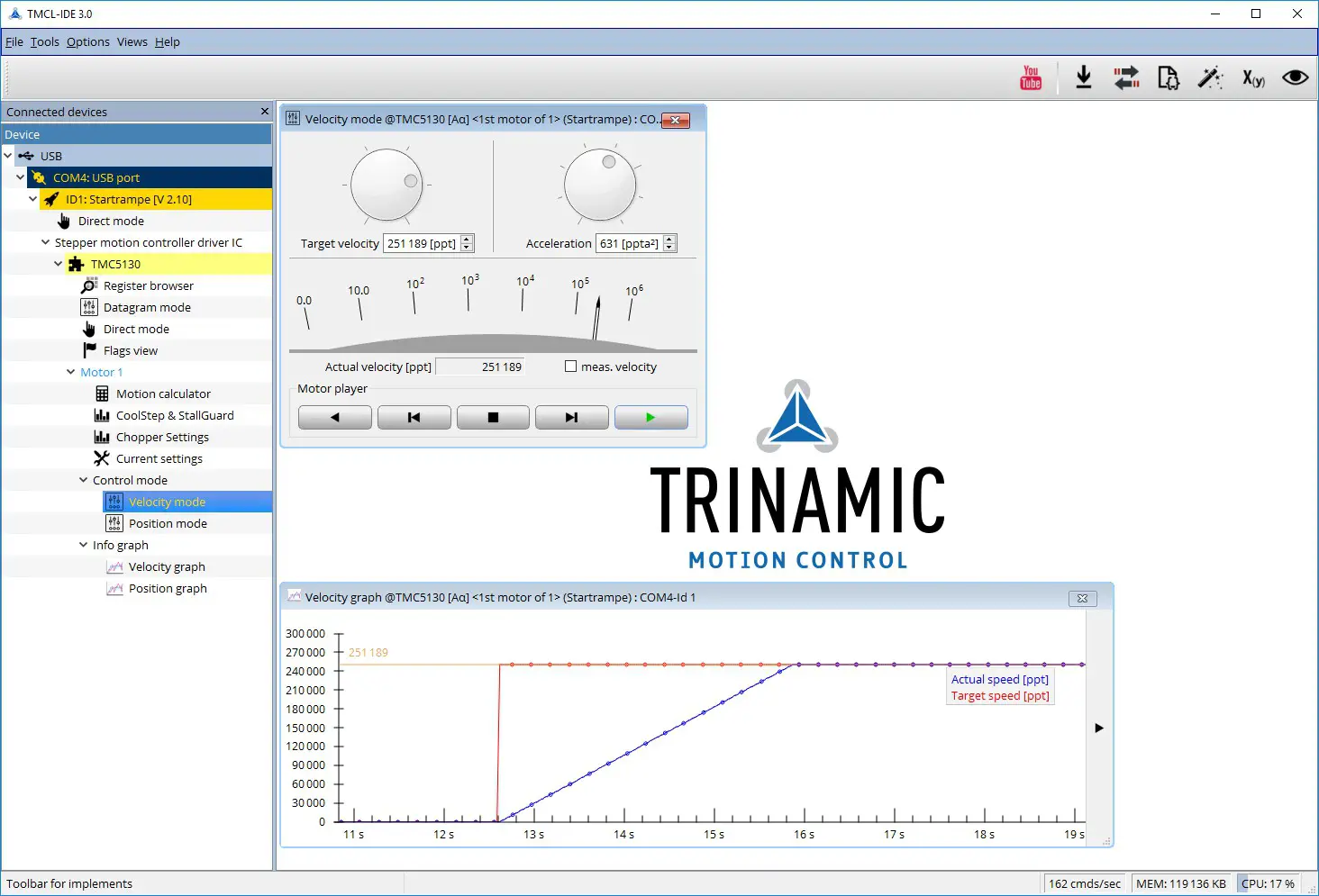Open the X(y) function toolbar icon
1319x896 pixels.
pyautogui.click(x=1252, y=78)
